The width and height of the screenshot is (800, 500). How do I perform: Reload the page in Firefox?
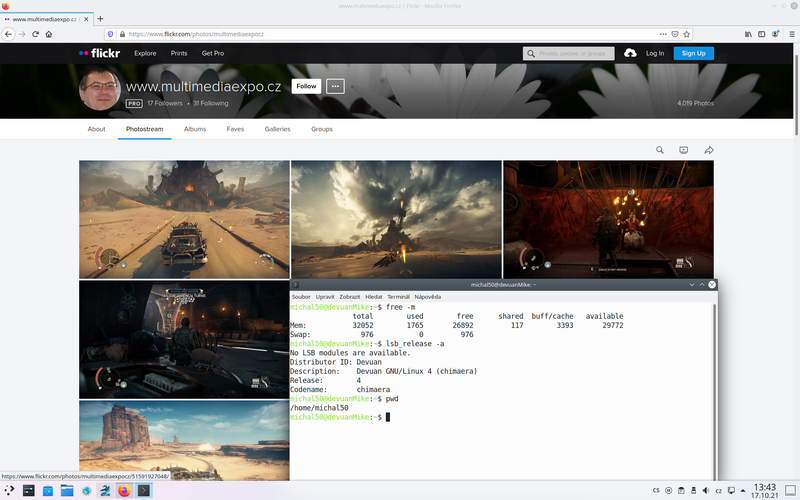[35, 34]
